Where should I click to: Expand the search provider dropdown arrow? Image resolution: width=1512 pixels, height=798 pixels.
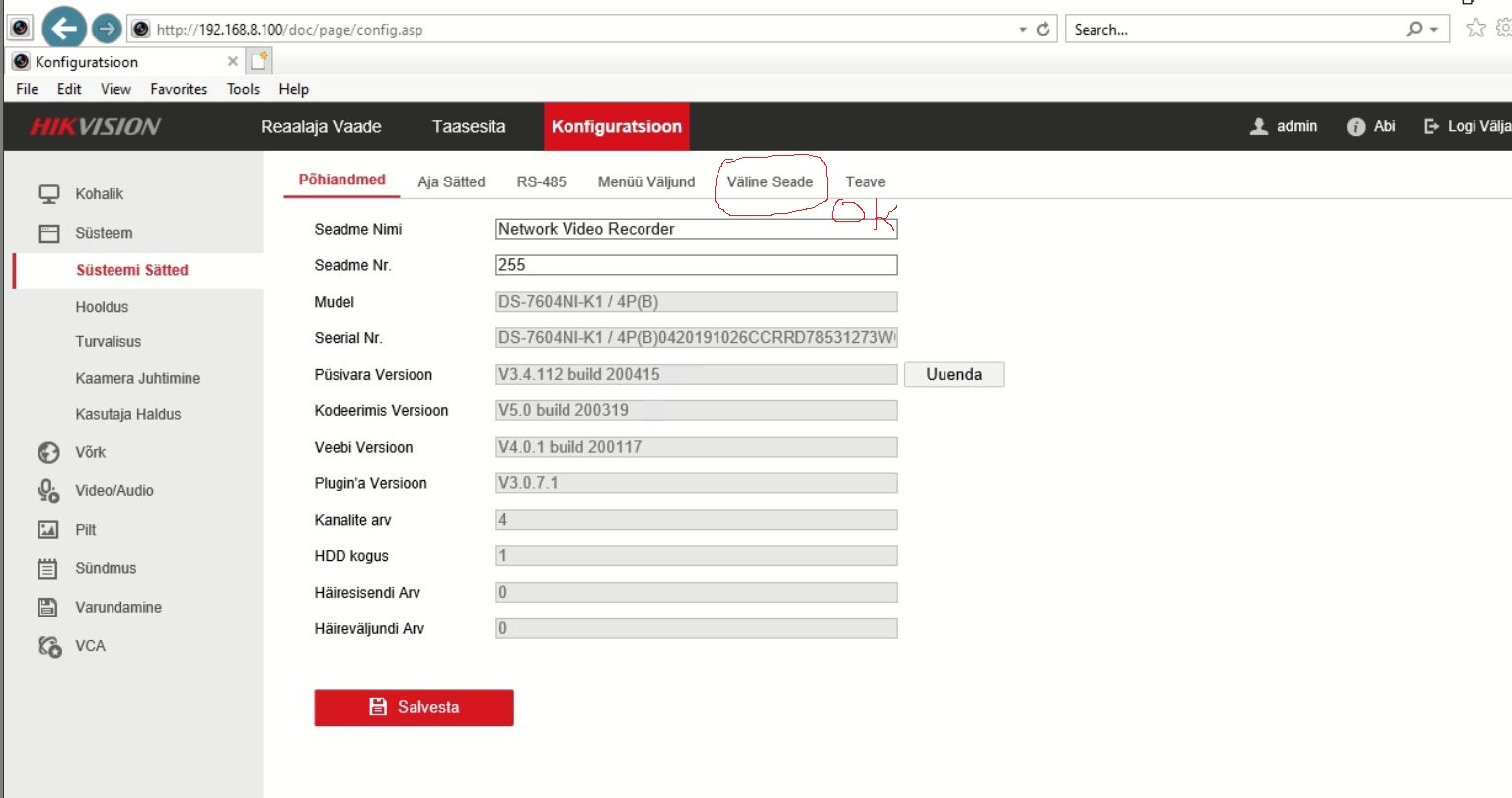coord(1434,30)
